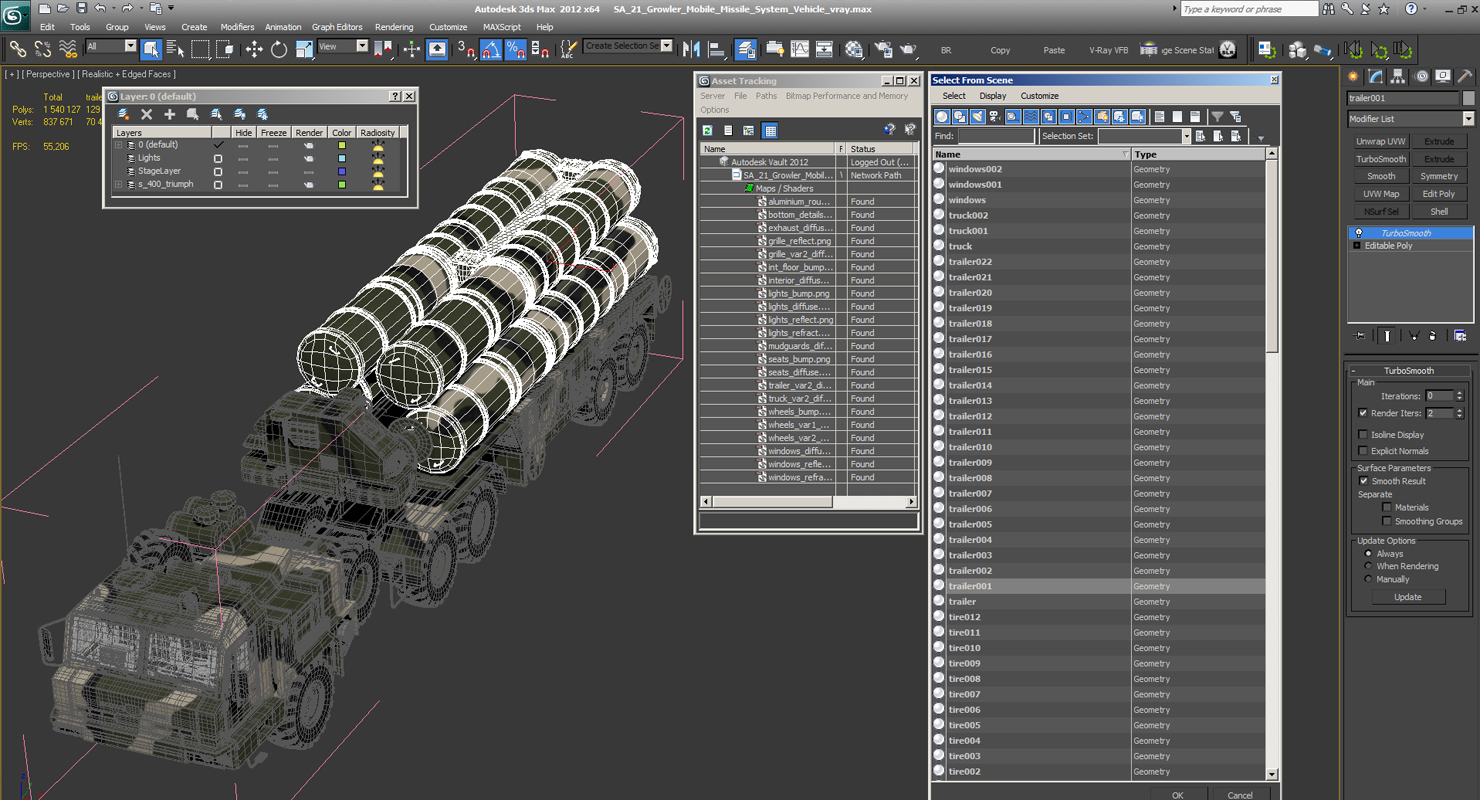This screenshot has height=800, width=1480.
Task: Select the Manually update option
Action: [x=1368, y=579]
